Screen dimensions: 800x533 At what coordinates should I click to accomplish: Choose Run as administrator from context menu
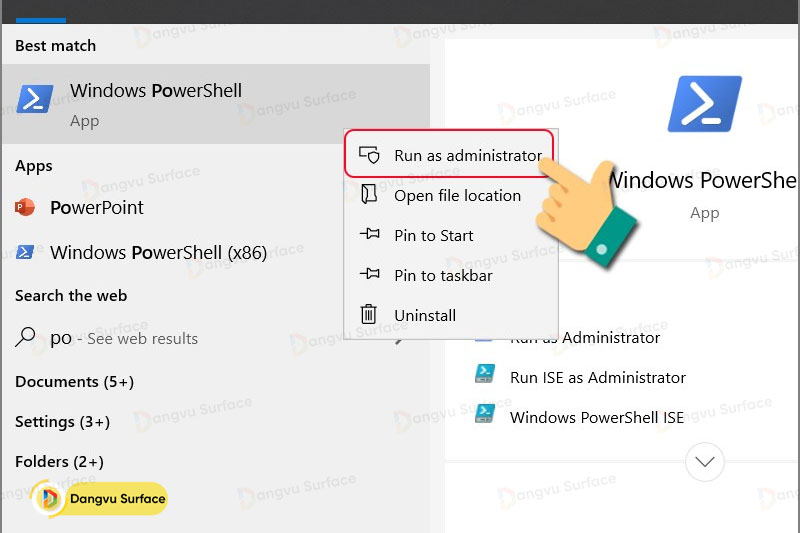[x=467, y=155]
